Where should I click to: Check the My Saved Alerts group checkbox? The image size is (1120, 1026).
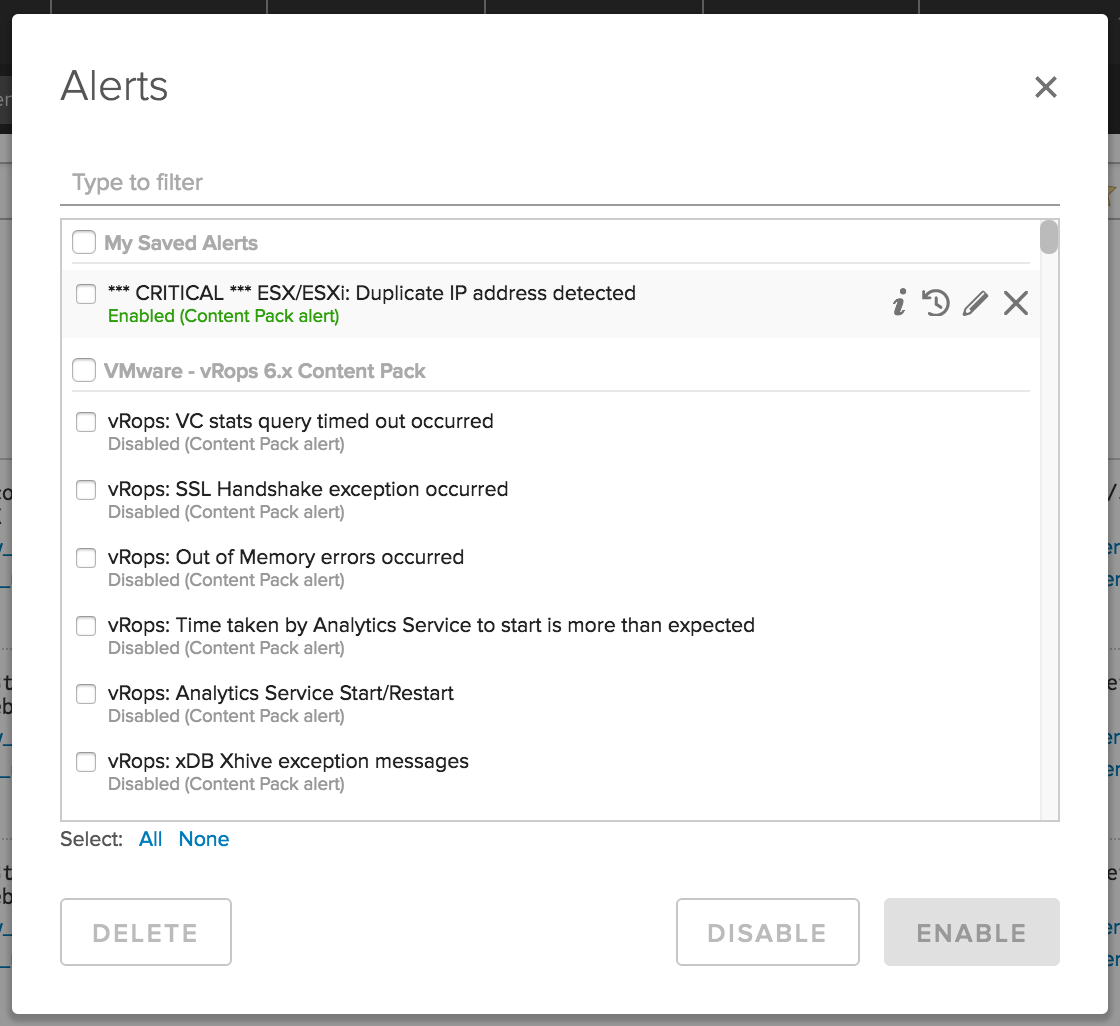84,243
